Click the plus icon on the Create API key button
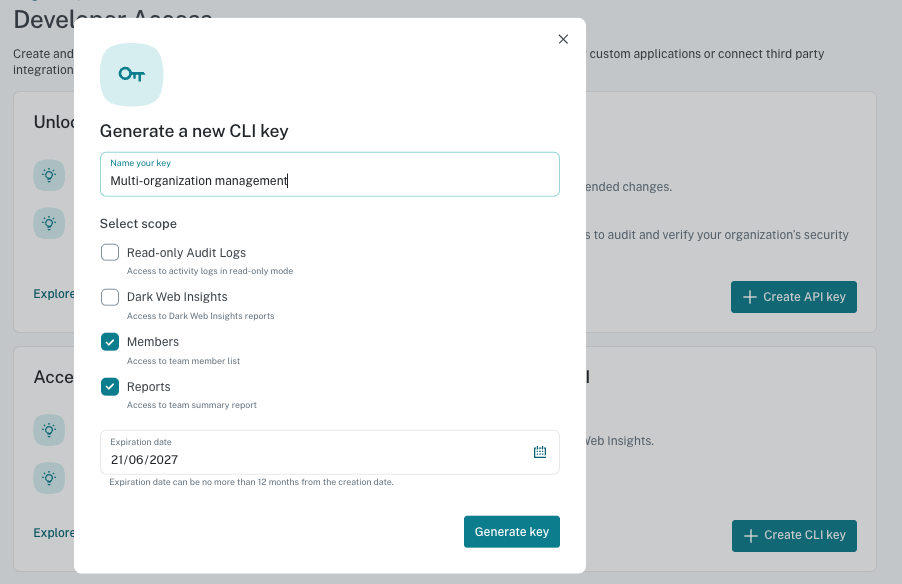 click(x=750, y=297)
